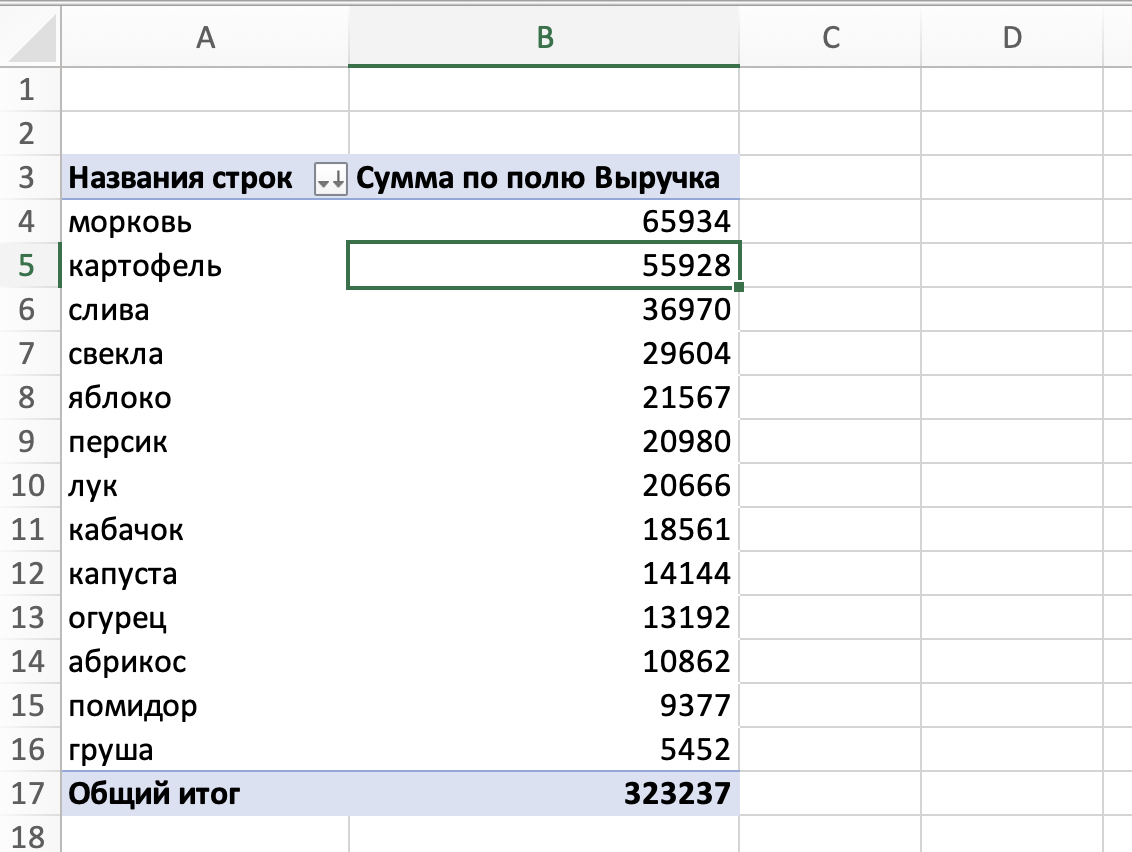Select column header B
The image size is (1132, 852).
point(542,37)
